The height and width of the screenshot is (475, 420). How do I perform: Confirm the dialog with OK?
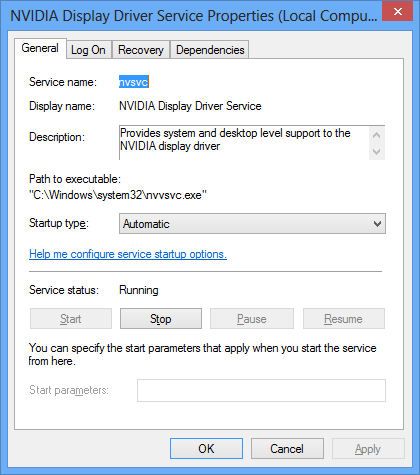click(x=206, y=449)
